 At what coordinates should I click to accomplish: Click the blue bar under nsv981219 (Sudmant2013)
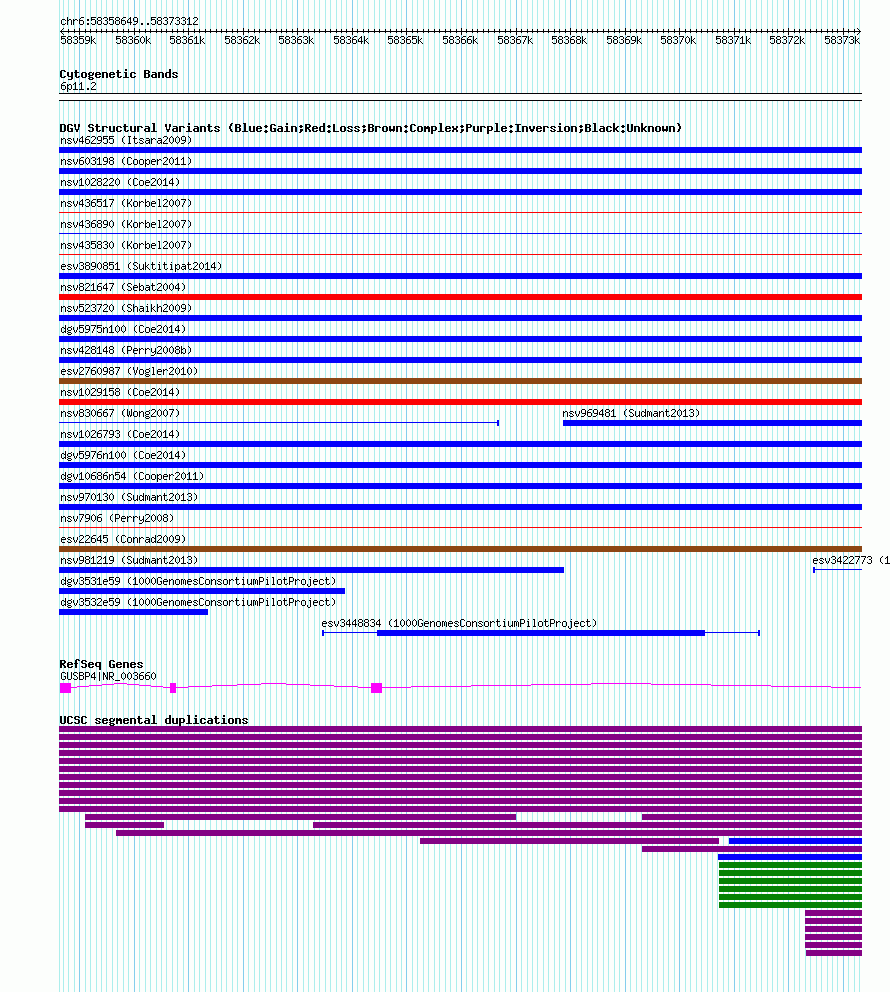311,570
